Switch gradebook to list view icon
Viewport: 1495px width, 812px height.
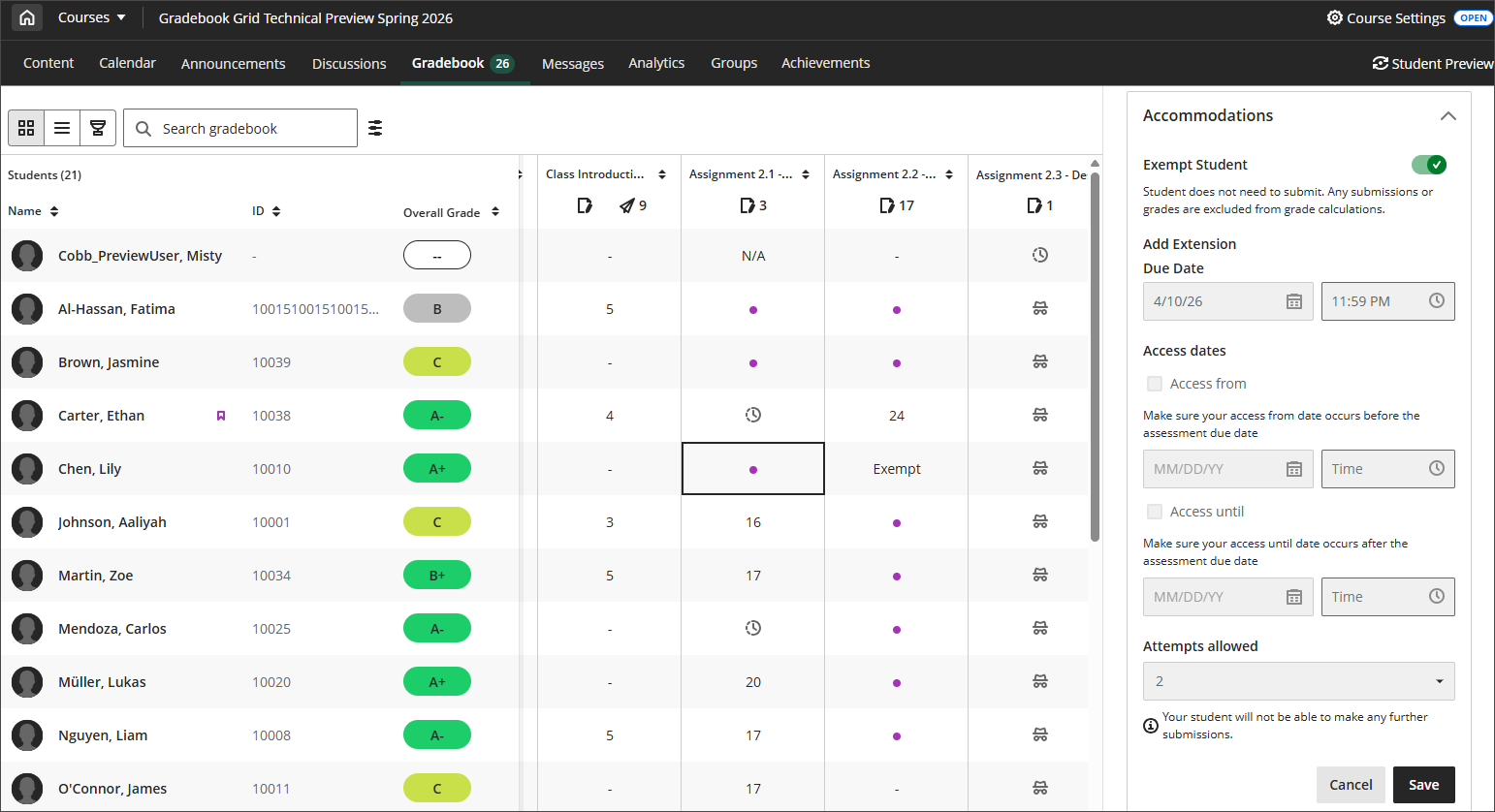coord(62,128)
